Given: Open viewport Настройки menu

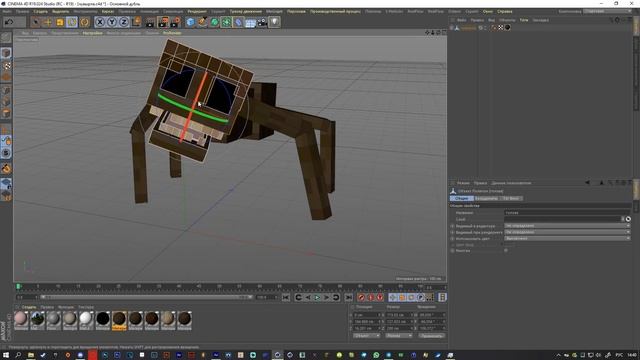Looking at the screenshot, I should tap(93, 33).
